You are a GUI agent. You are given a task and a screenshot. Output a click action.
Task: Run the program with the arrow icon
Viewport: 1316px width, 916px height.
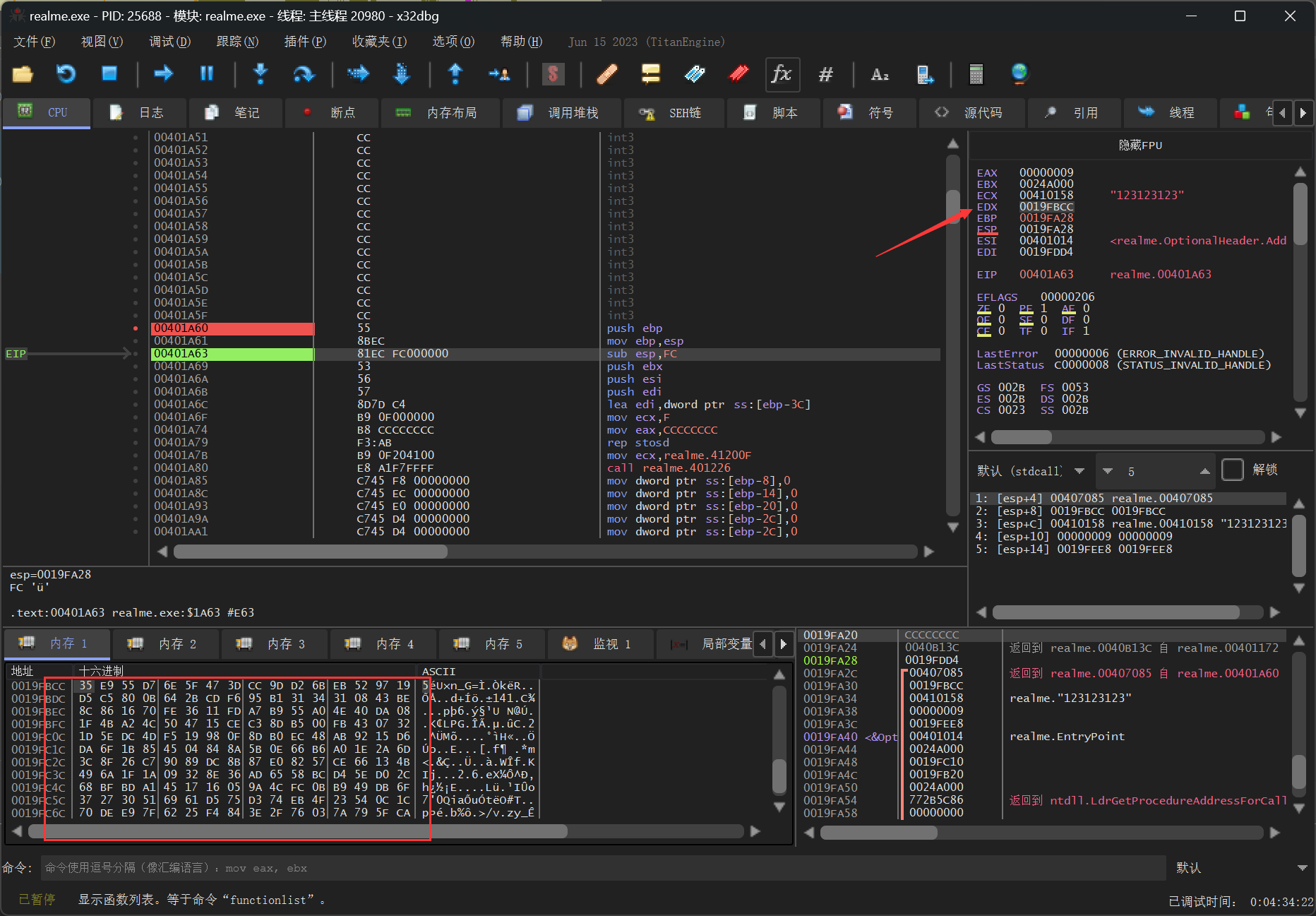coord(164,73)
